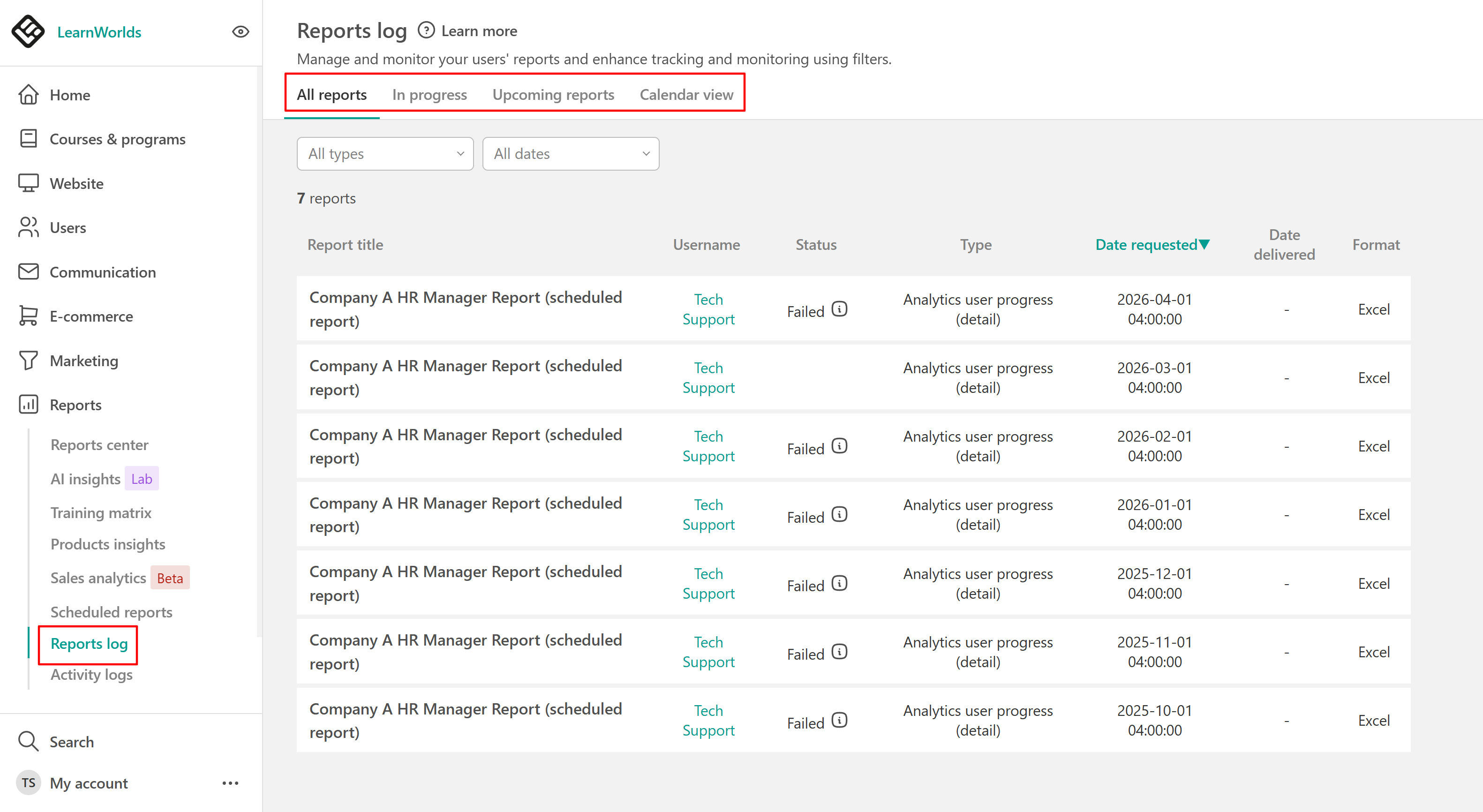
Task: Open the Activity logs sidebar item
Action: pos(91,675)
